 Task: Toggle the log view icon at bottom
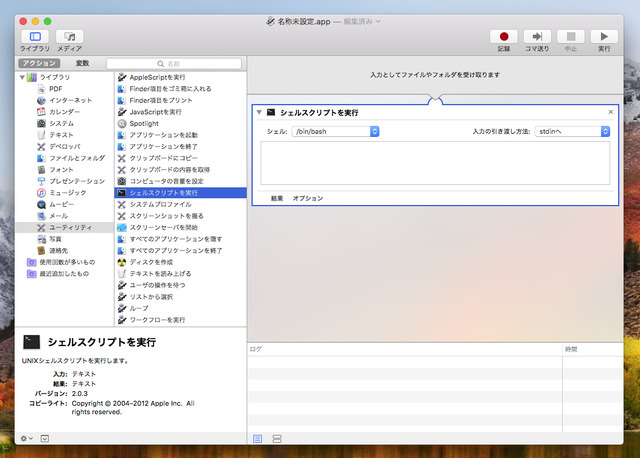[x=258, y=439]
